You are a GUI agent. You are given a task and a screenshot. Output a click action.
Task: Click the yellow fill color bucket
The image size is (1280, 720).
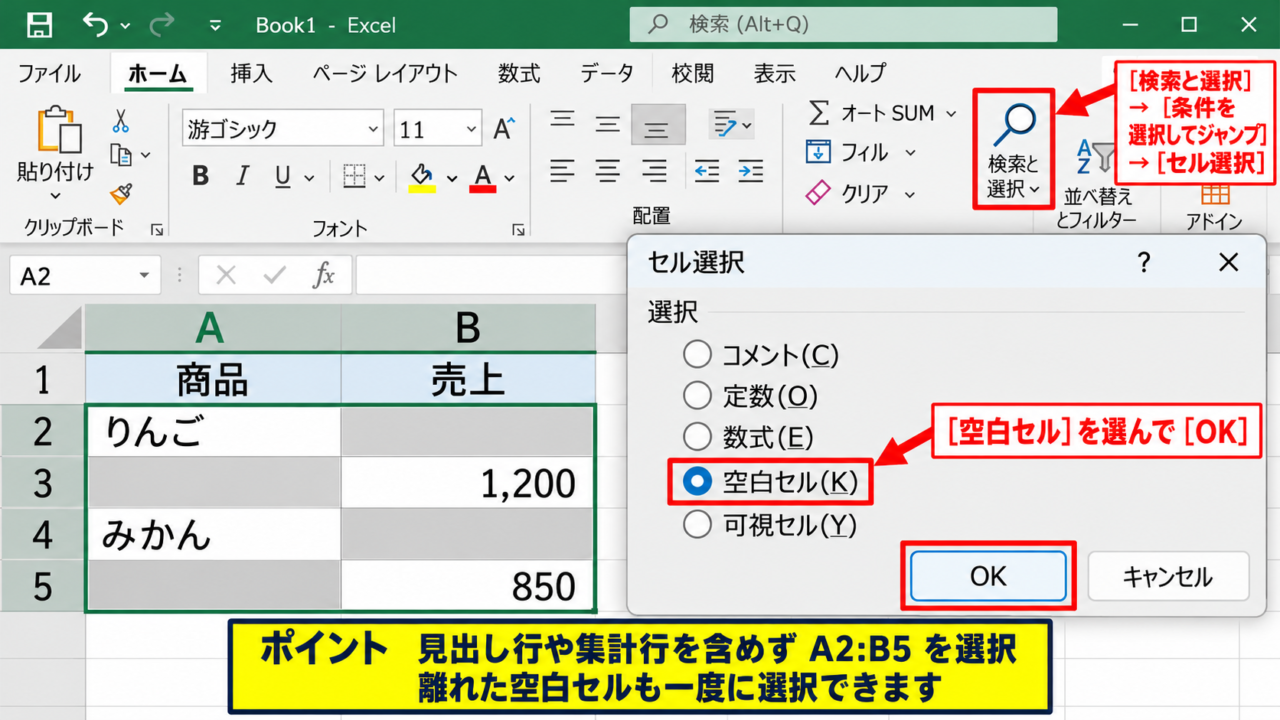(x=421, y=176)
